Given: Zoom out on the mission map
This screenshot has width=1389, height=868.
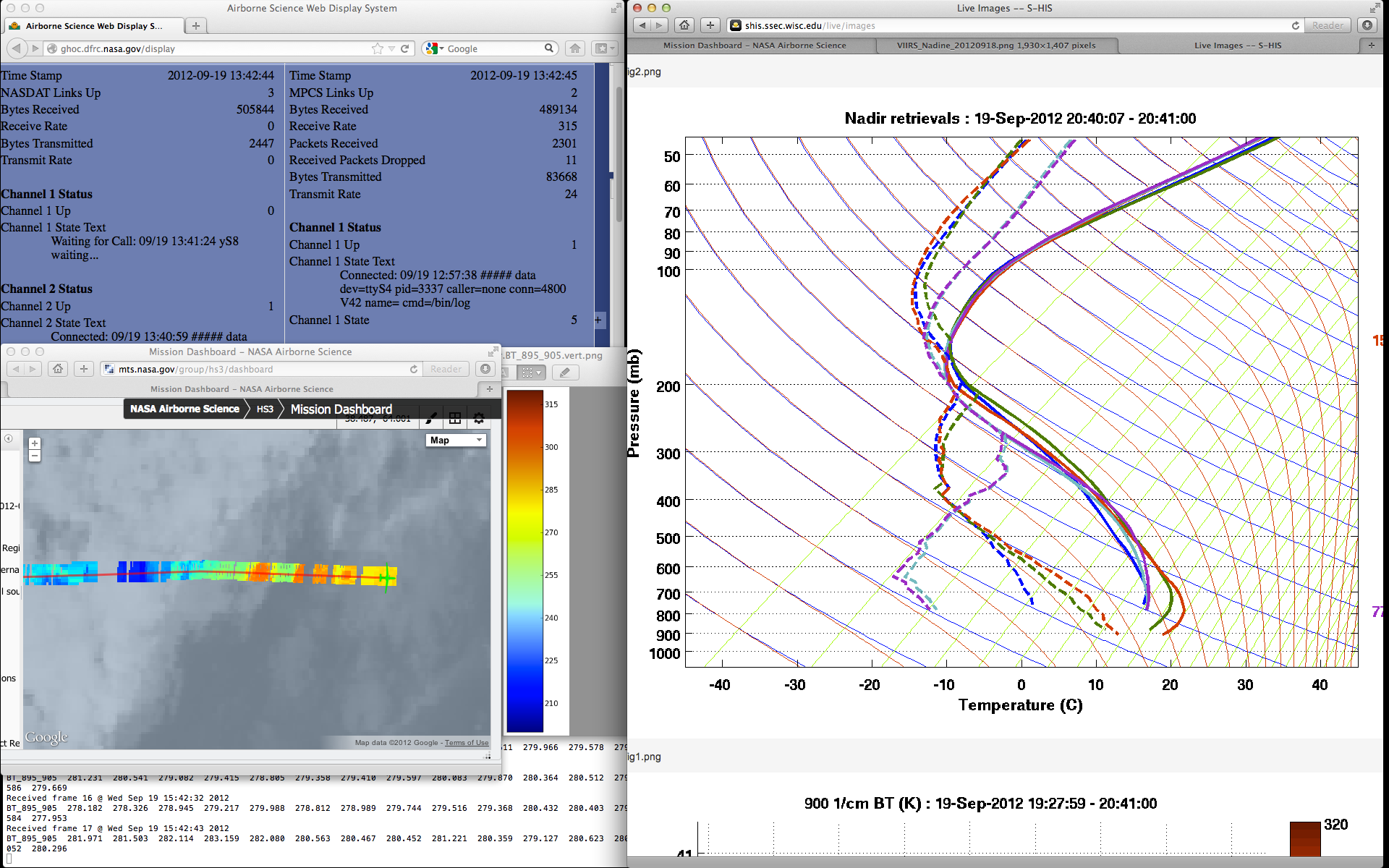Looking at the screenshot, I should (34, 456).
